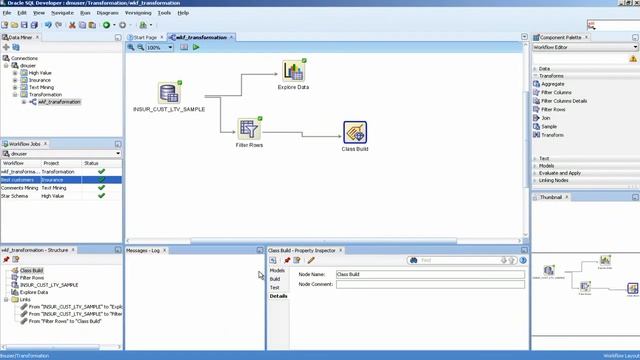Viewport: 640px width, 360px height.
Task: Click the Node Comment input field
Action: coord(430,284)
